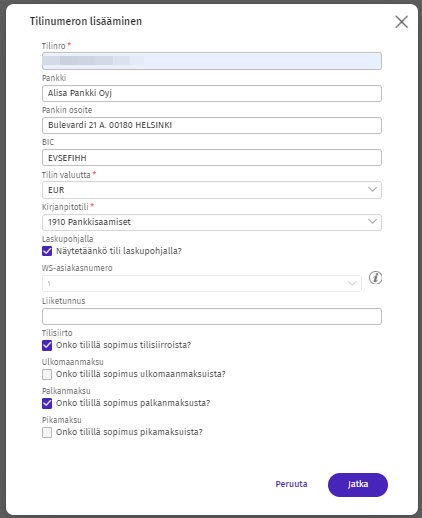Viewport: 422px width, 518px height.
Task: Focus the Tilinro input field
Action: pos(212,61)
